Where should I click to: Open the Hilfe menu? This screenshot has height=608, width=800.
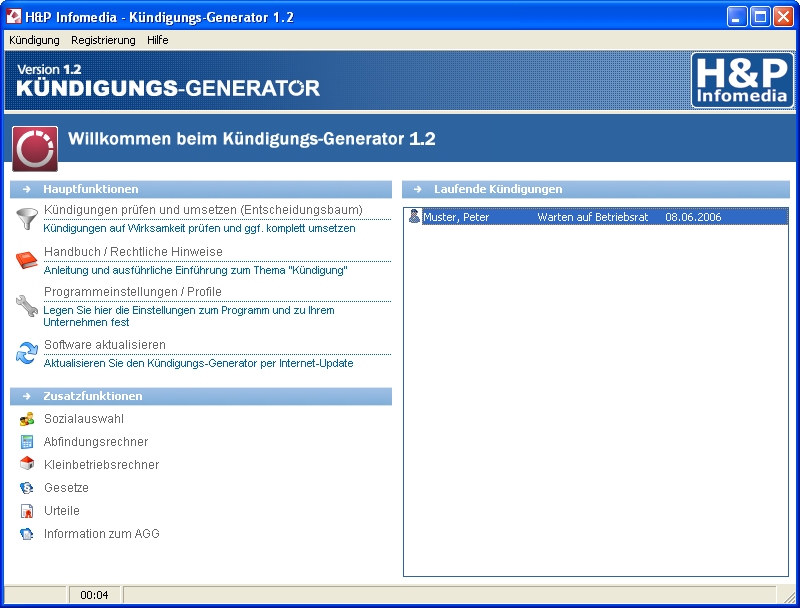click(158, 40)
